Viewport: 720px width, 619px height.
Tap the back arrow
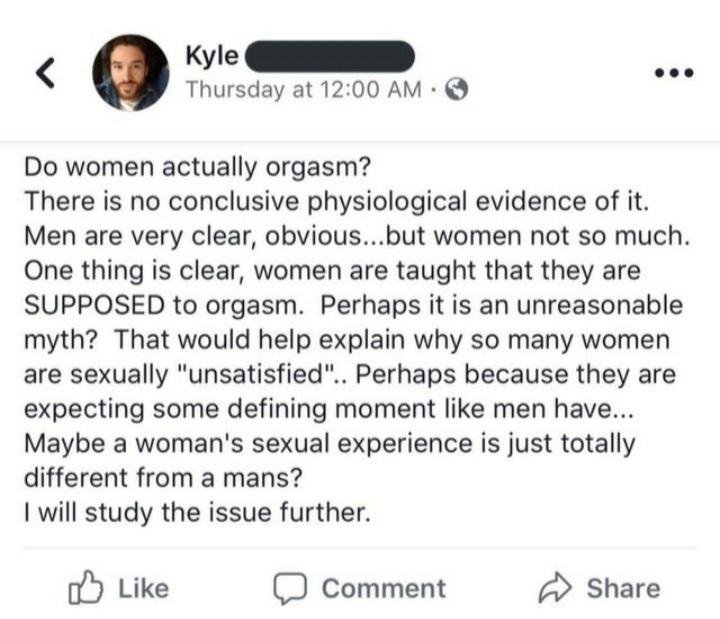pyautogui.click(x=46, y=72)
